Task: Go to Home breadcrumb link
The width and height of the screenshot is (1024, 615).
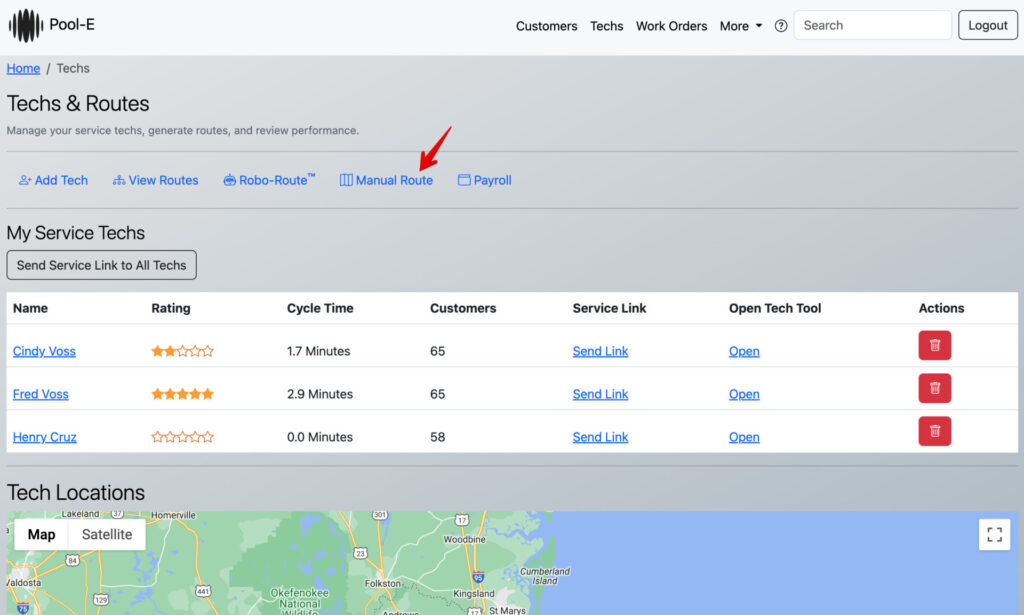Action: pos(23,69)
